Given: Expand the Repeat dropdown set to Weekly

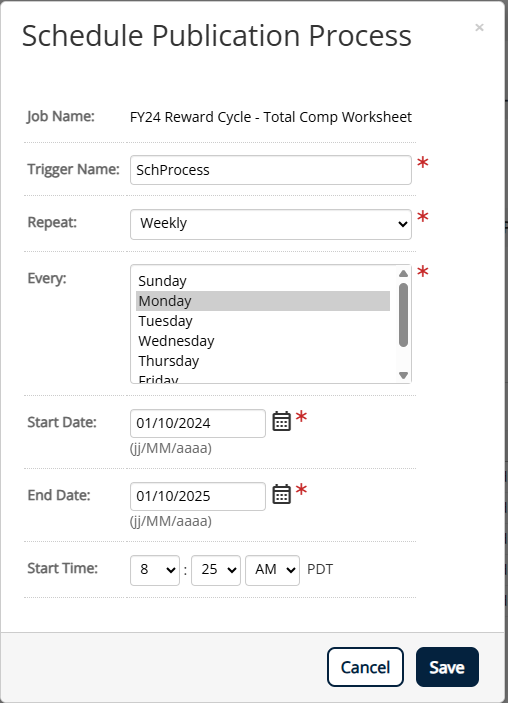Looking at the screenshot, I should pos(271,224).
